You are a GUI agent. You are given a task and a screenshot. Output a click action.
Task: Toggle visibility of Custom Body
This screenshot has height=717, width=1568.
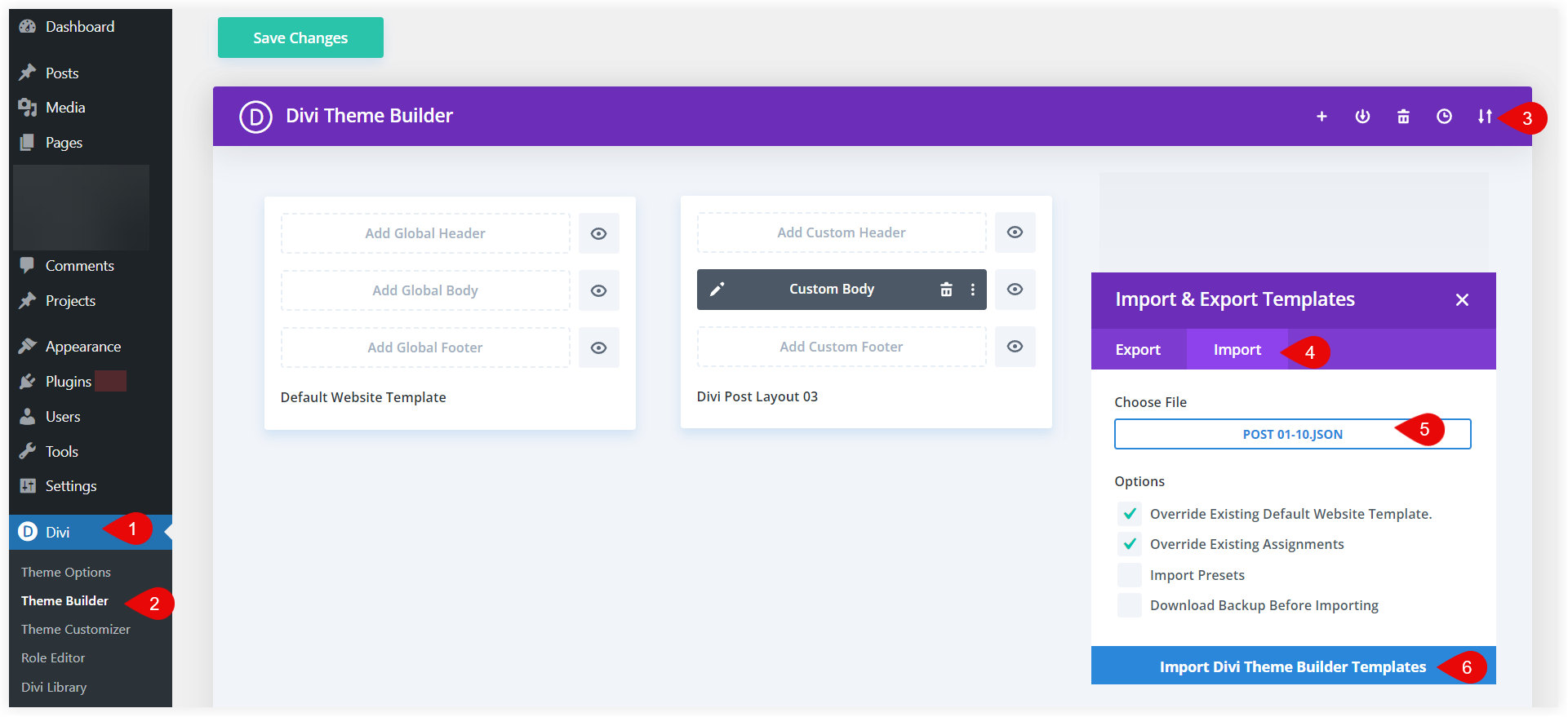tap(1015, 290)
